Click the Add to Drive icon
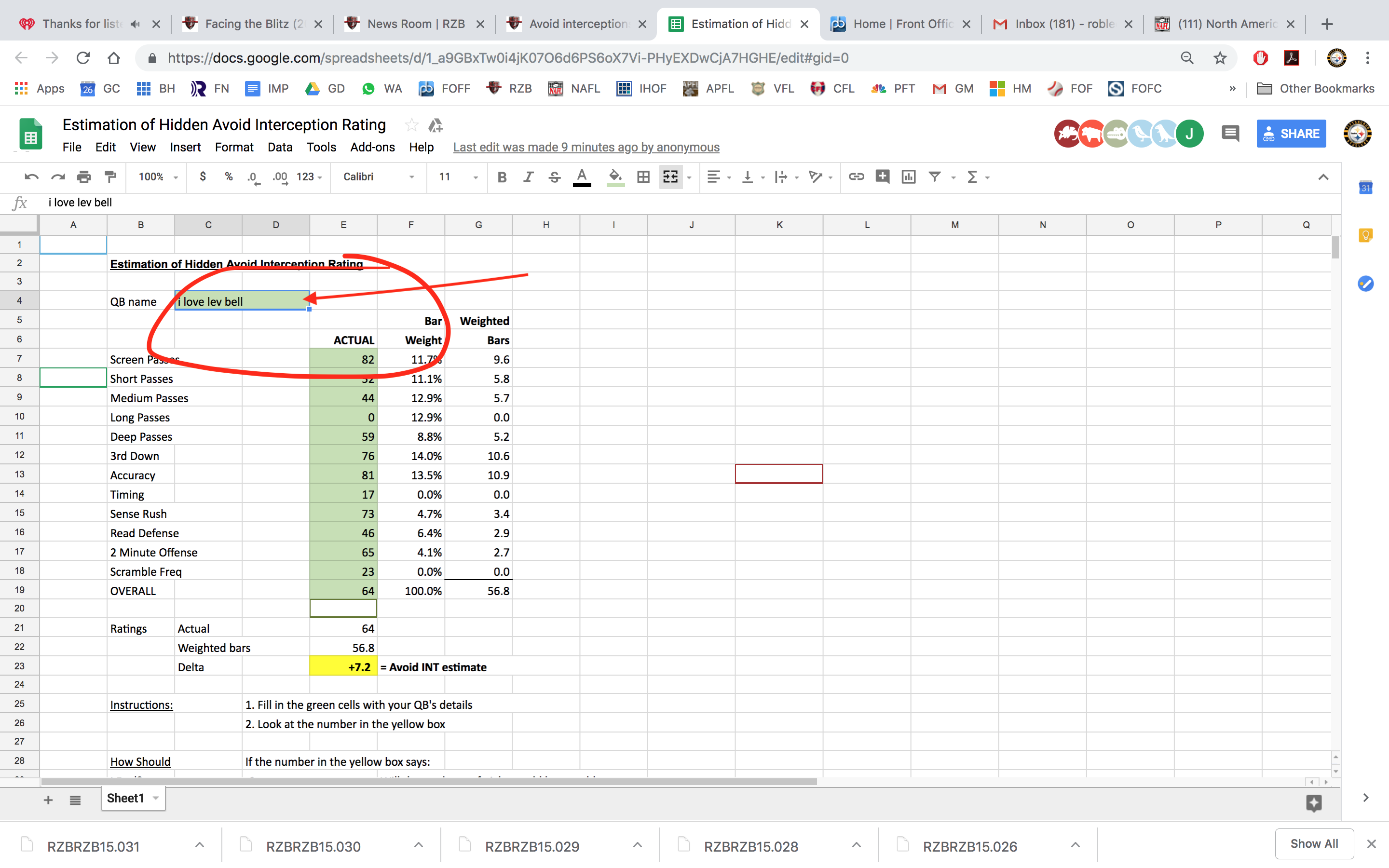Screen dimensions: 1389x868 click(436, 125)
